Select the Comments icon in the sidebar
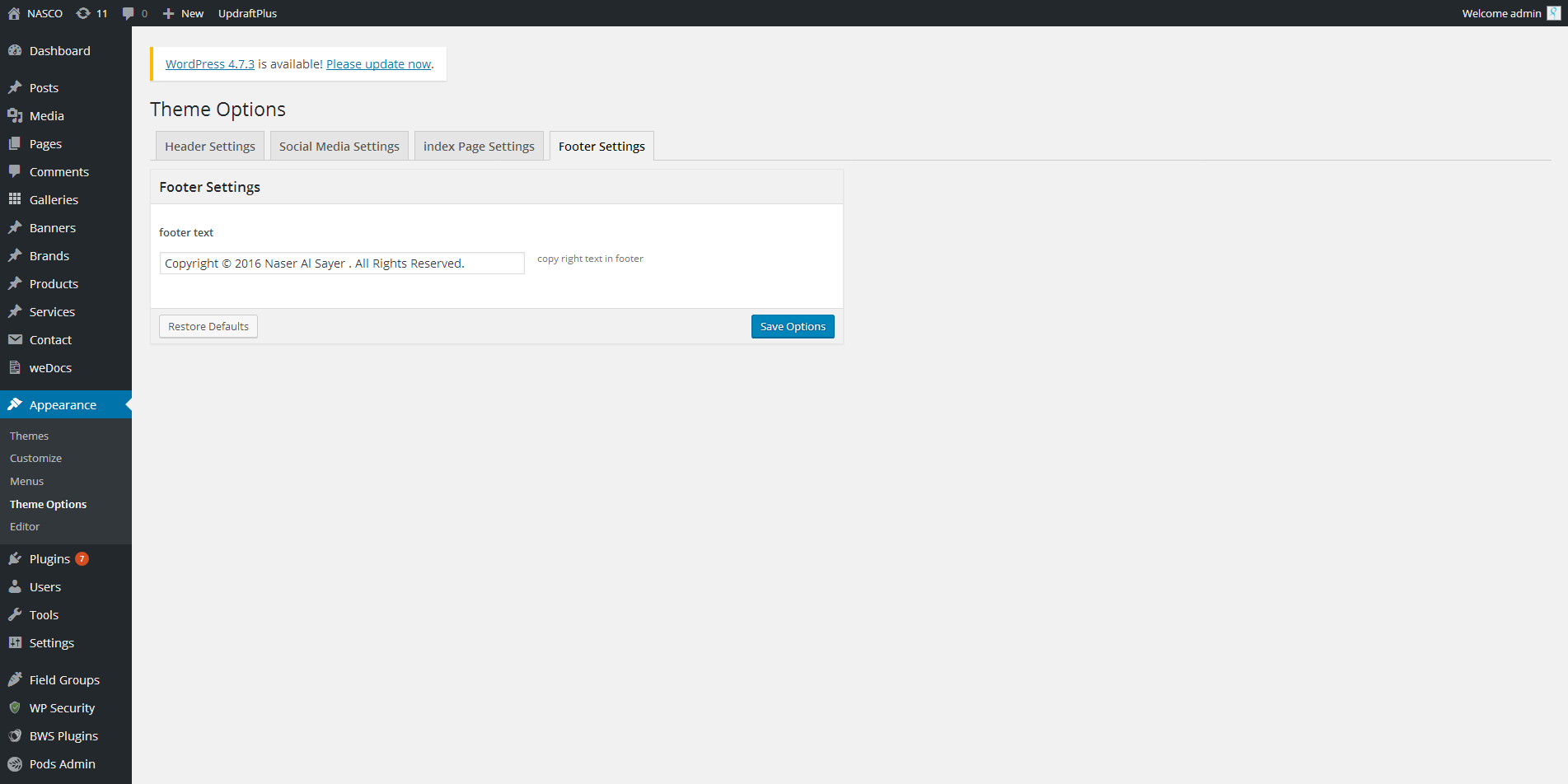Screen dimensions: 1568x784 click(x=16, y=171)
